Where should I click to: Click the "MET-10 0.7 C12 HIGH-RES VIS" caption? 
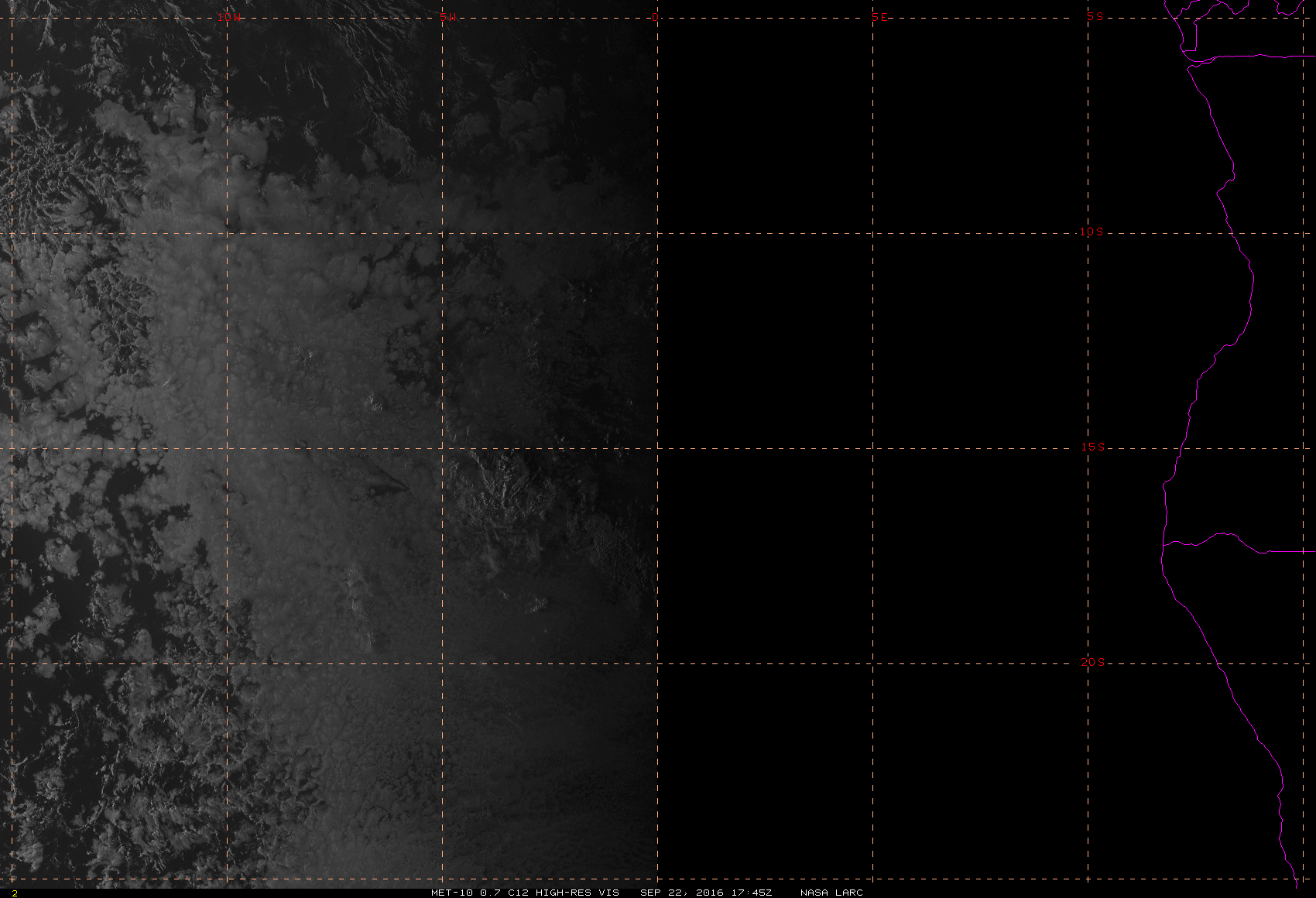(525, 893)
